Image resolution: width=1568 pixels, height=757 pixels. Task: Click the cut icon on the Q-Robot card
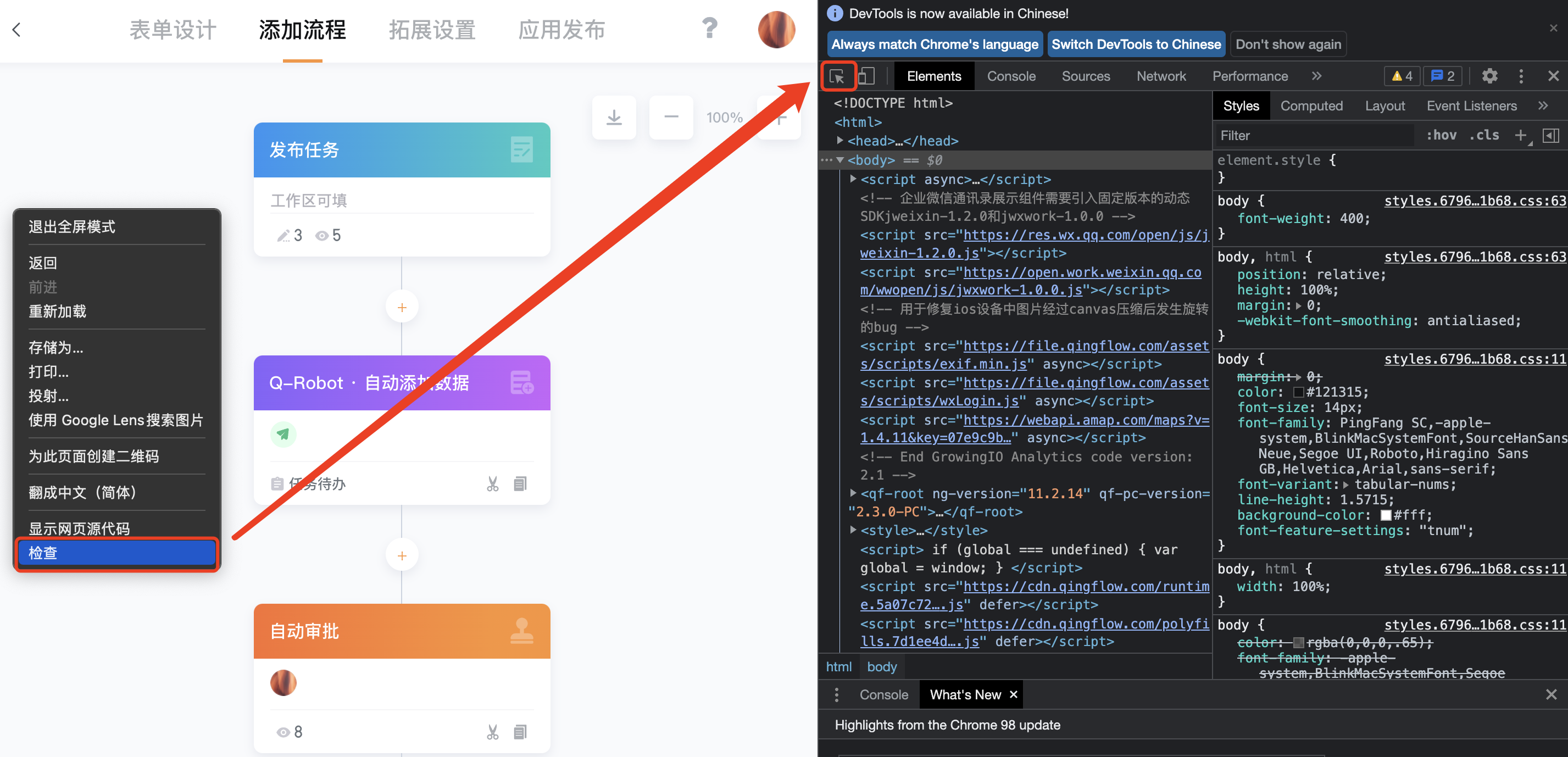tap(492, 484)
